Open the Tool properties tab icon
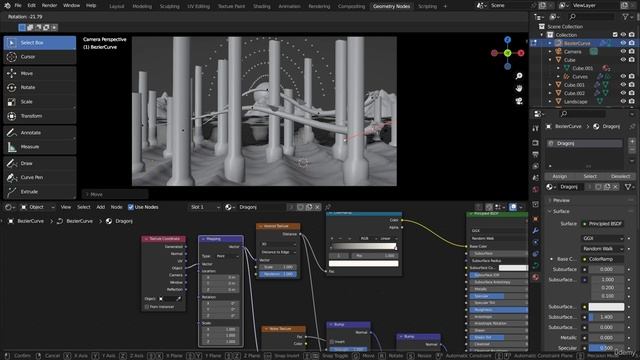 (x=536, y=129)
